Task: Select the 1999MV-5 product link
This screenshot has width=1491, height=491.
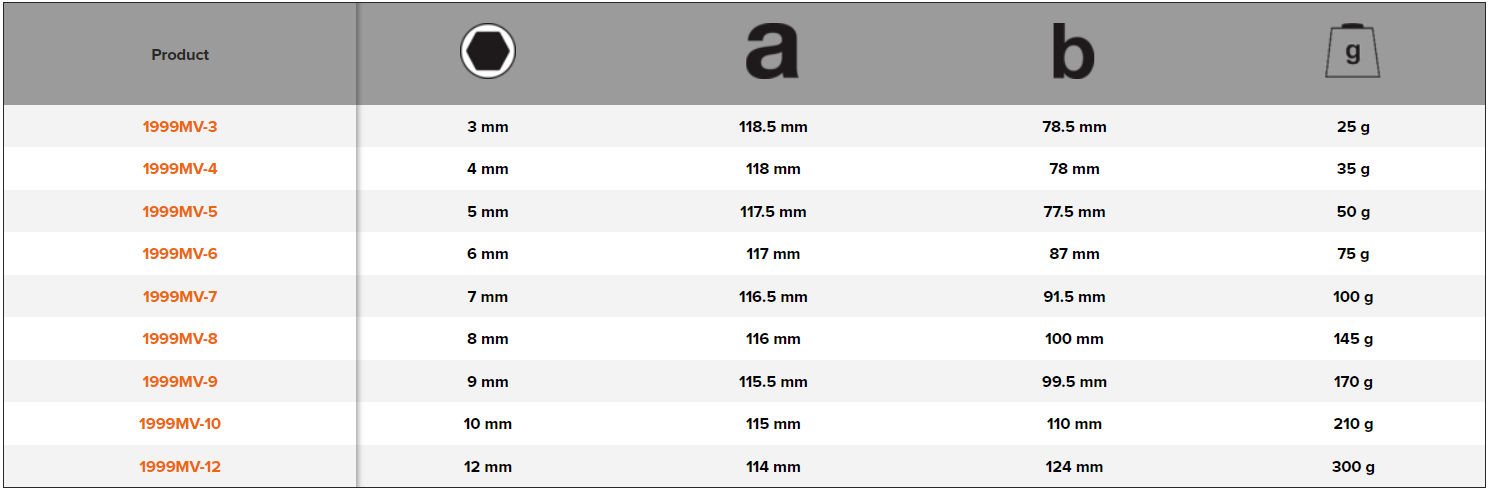Action: tap(180, 212)
